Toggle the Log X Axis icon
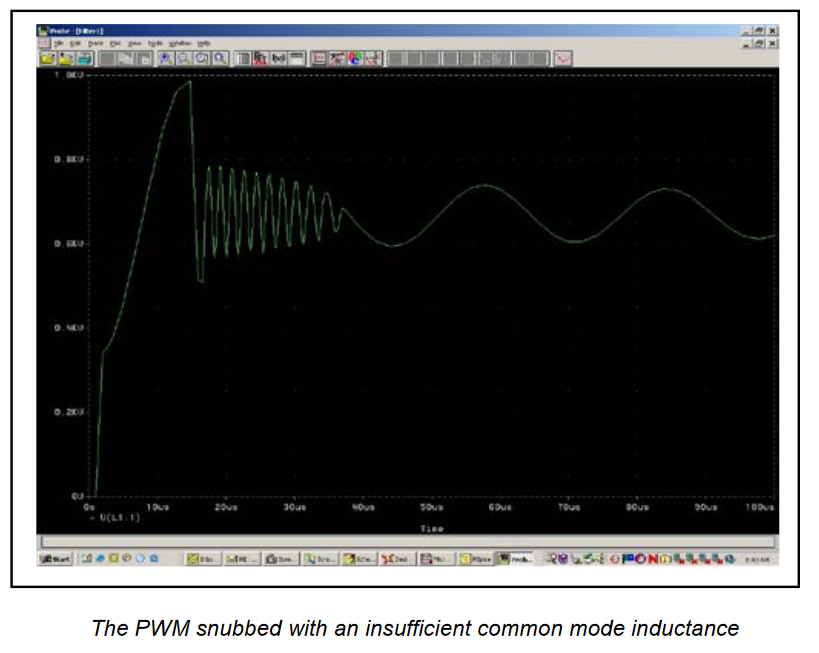 point(242,59)
